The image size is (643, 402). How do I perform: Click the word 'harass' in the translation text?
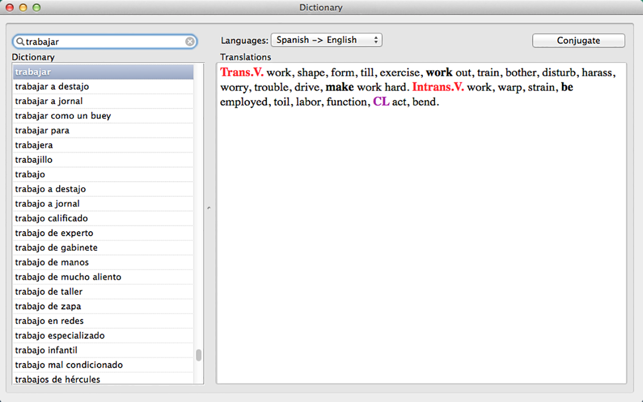tap(597, 73)
